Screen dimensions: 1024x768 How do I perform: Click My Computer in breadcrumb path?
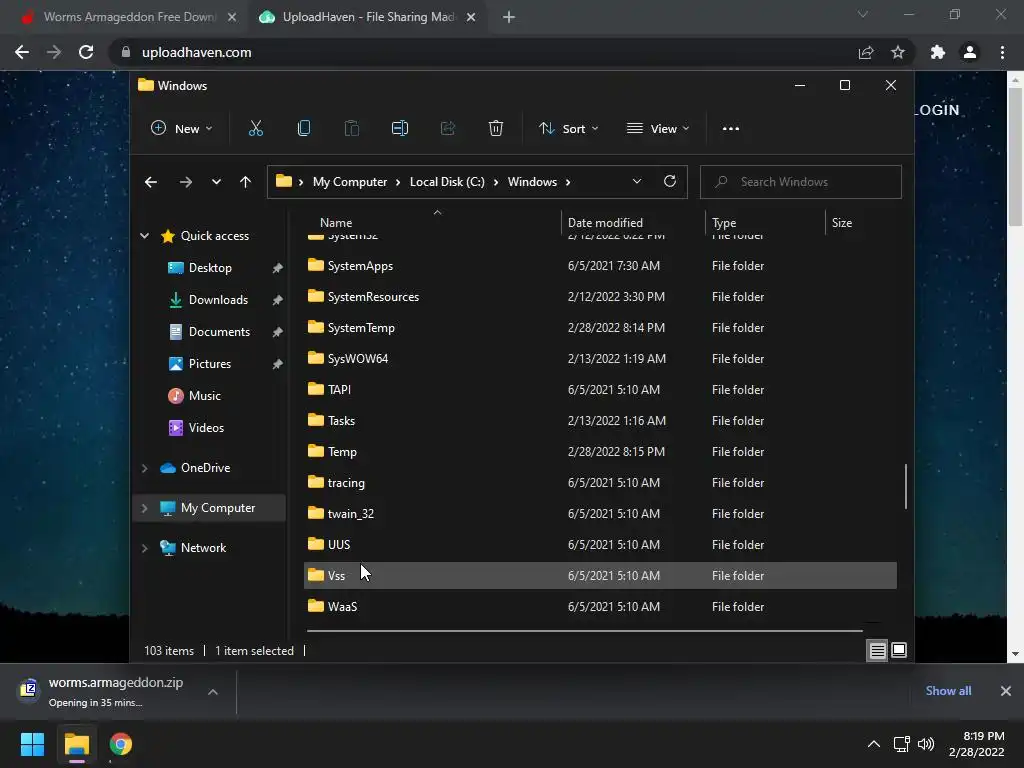(x=349, y=182)
